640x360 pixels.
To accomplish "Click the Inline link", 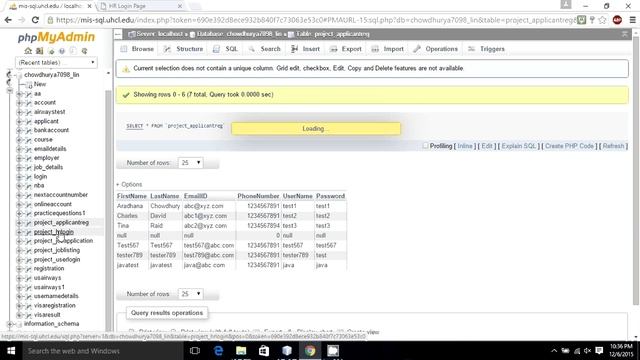I will tap(465, 146).
